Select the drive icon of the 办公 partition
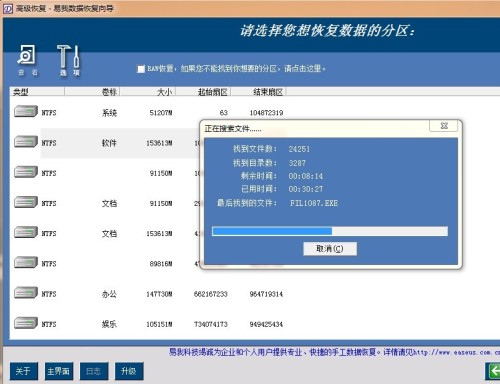This screenshot has width=500, height=384. click(x=26, y=293)
